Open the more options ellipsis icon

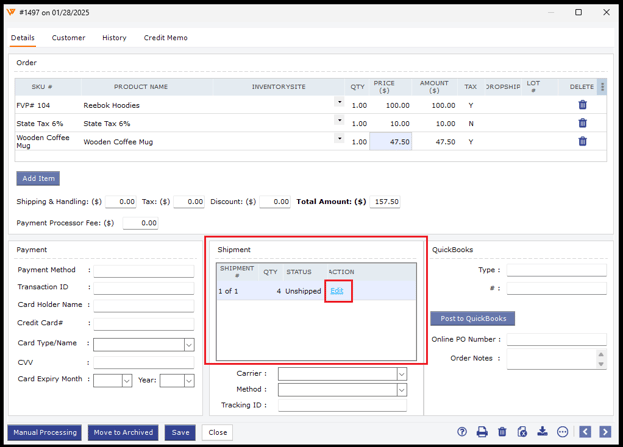(563, 432)
